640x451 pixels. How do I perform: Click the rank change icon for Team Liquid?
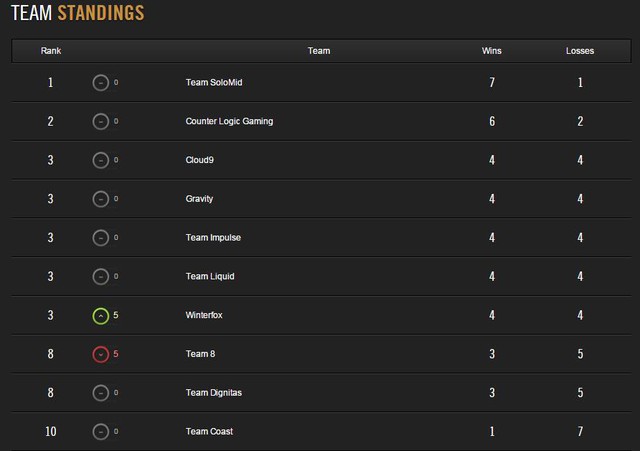pyautogui.click(x=100, y=277)
